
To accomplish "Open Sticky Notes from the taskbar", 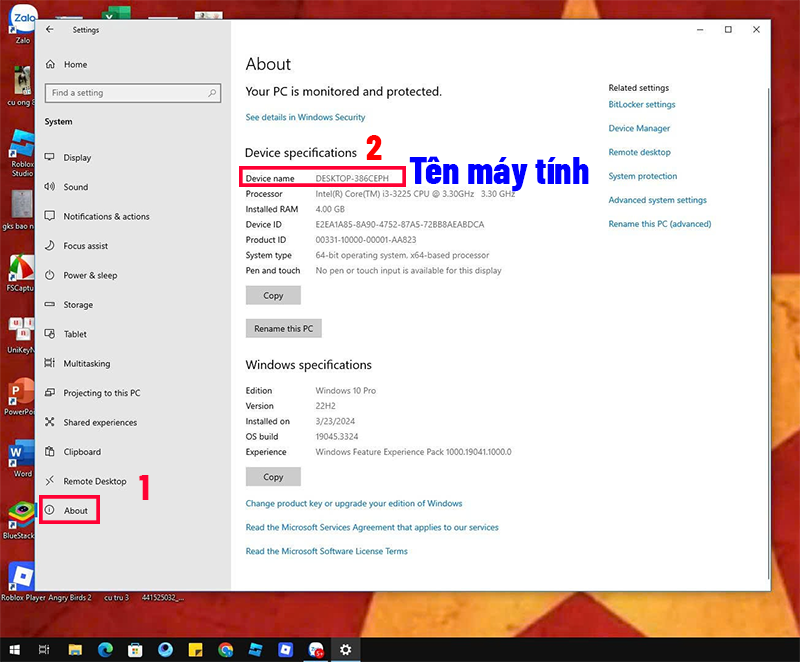I will click(195, 649).
